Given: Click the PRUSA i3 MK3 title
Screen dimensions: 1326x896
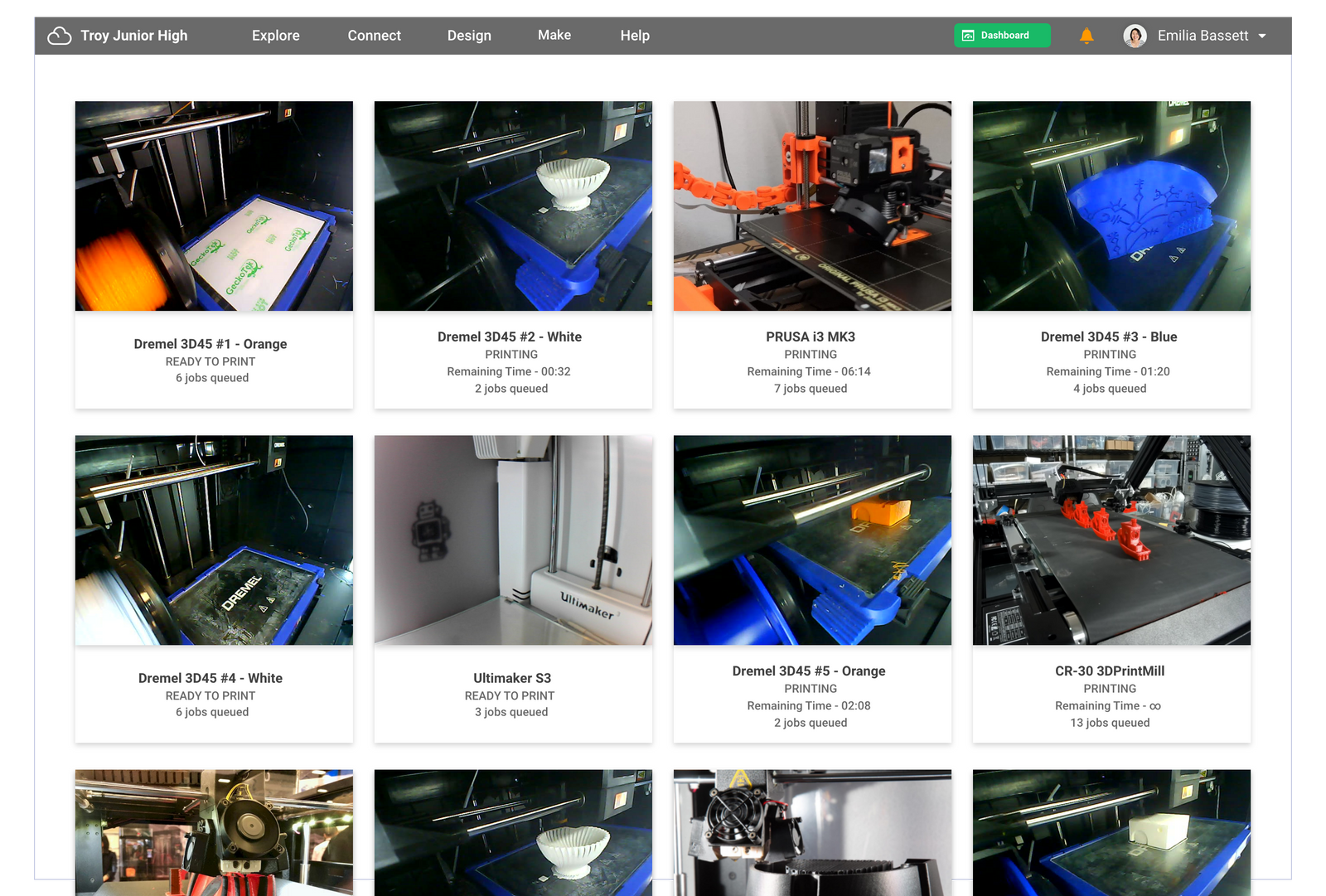Looking at the screenshot, I should [811, 337].
